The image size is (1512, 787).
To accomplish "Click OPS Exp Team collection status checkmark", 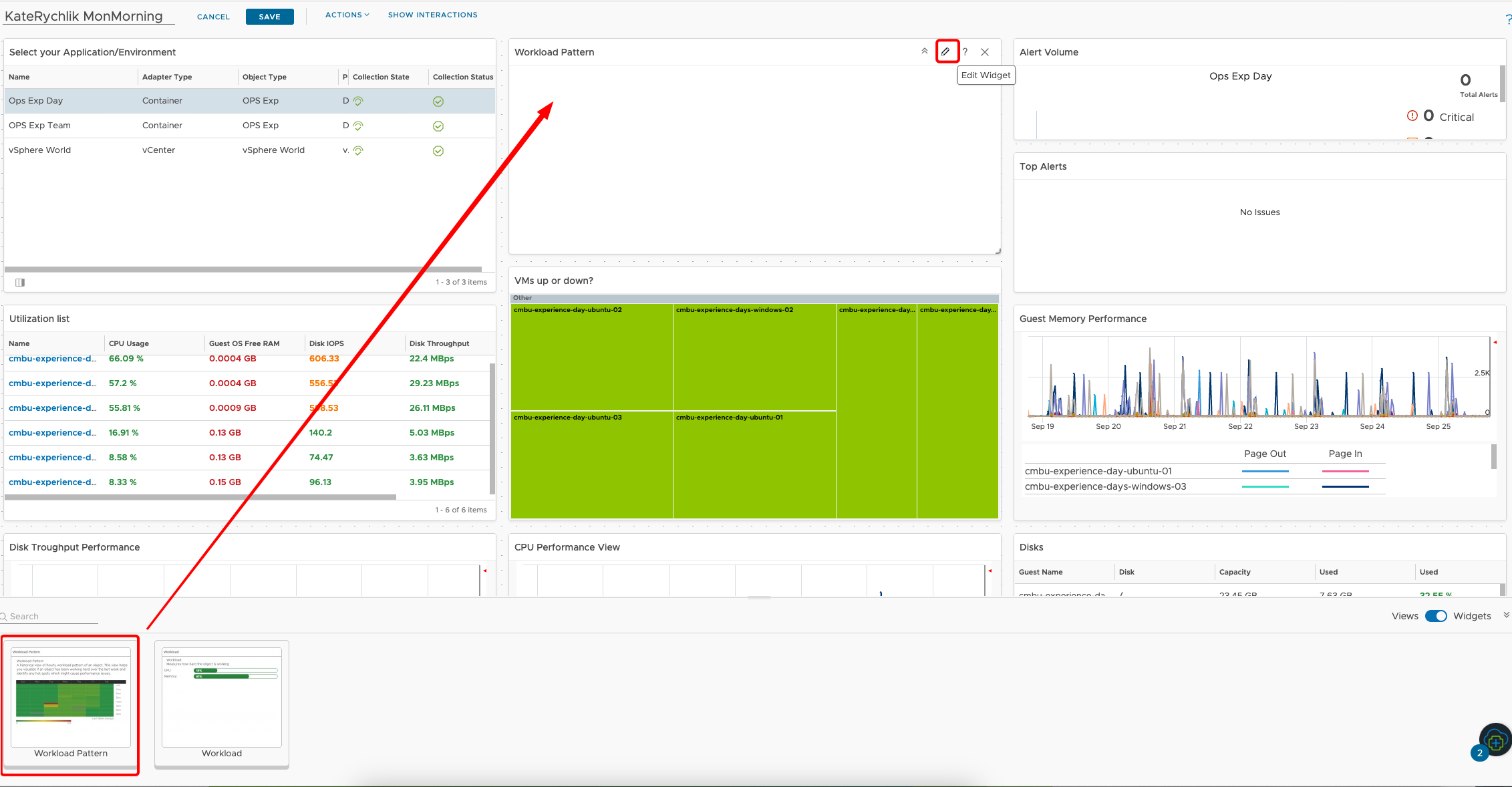I will click(x=438, y=126).
